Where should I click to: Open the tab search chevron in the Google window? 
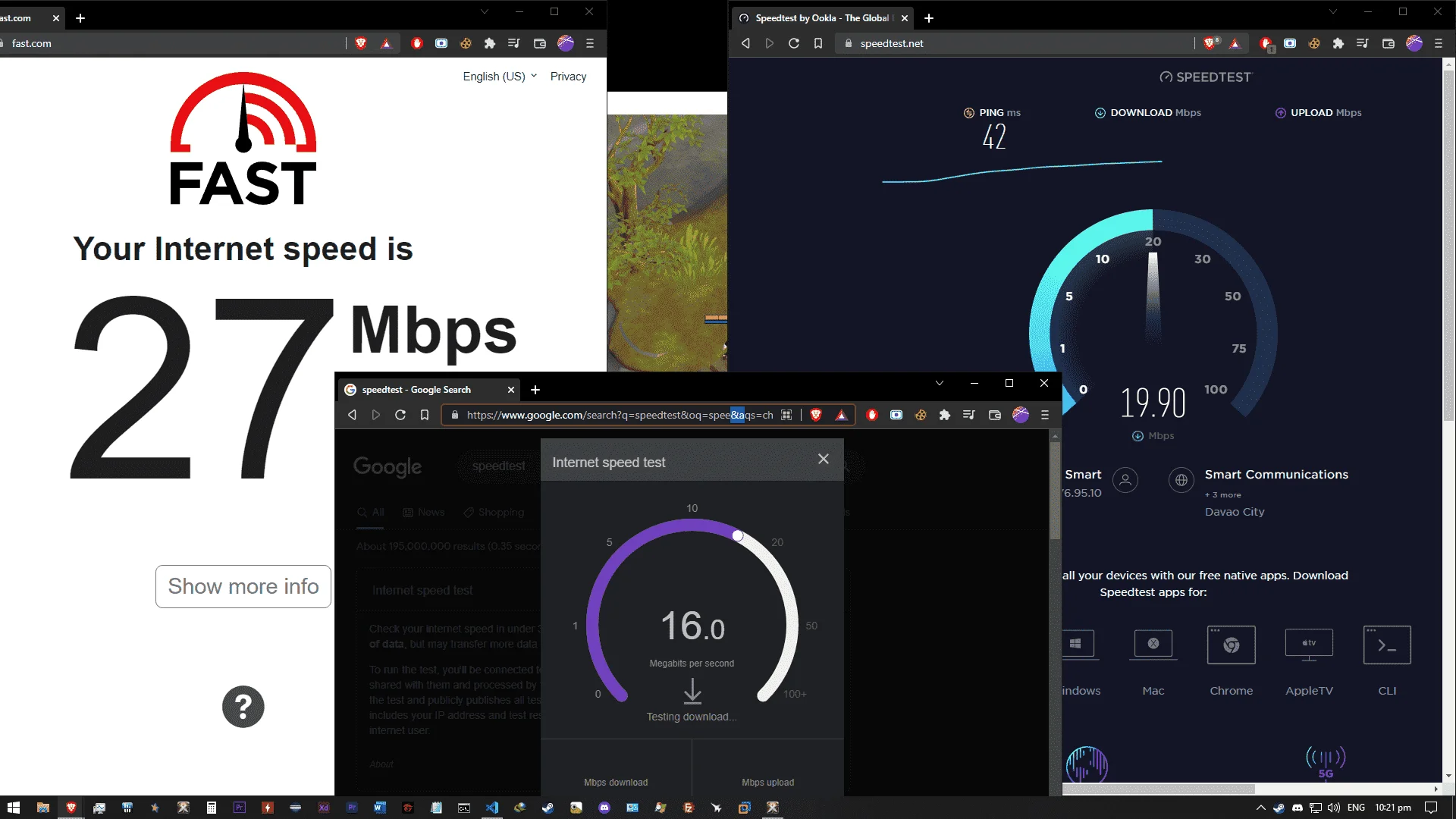point(940,383)
